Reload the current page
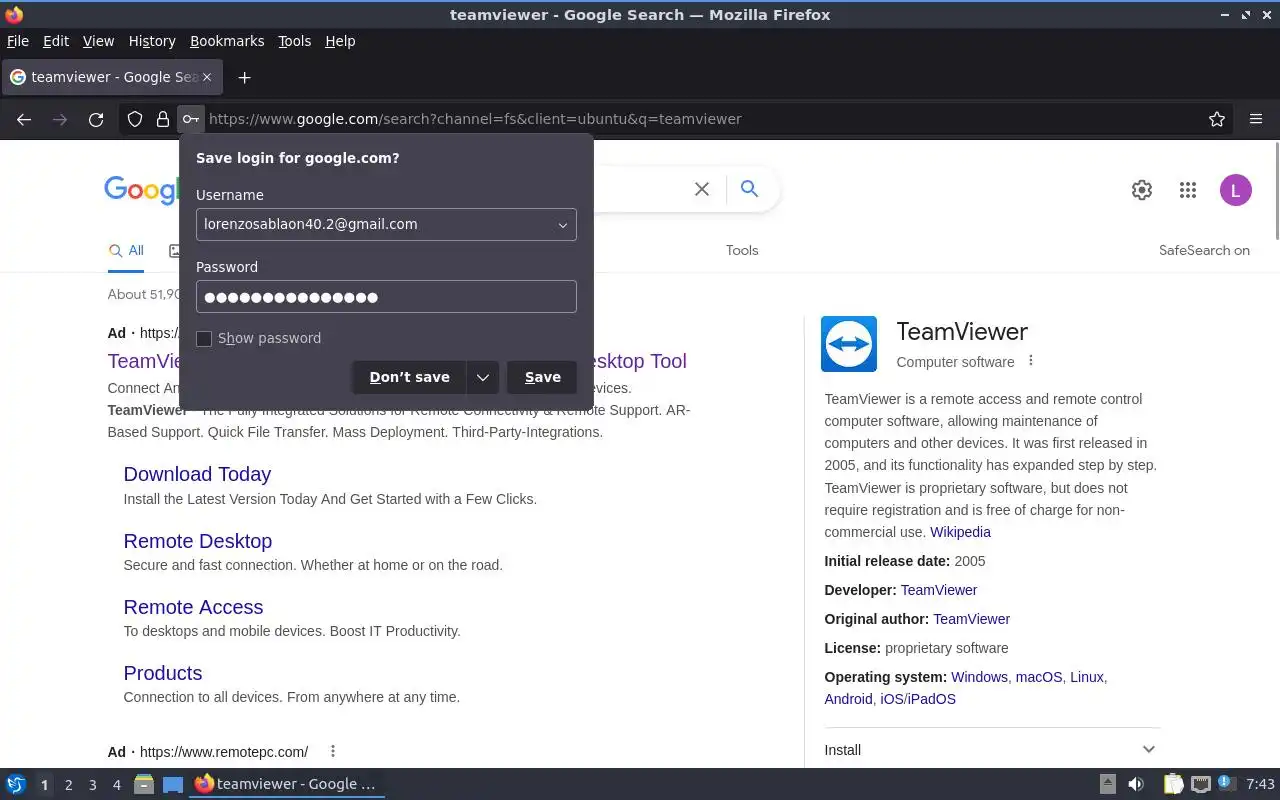This screenshot has height=800, width=1280. point(96,119)
